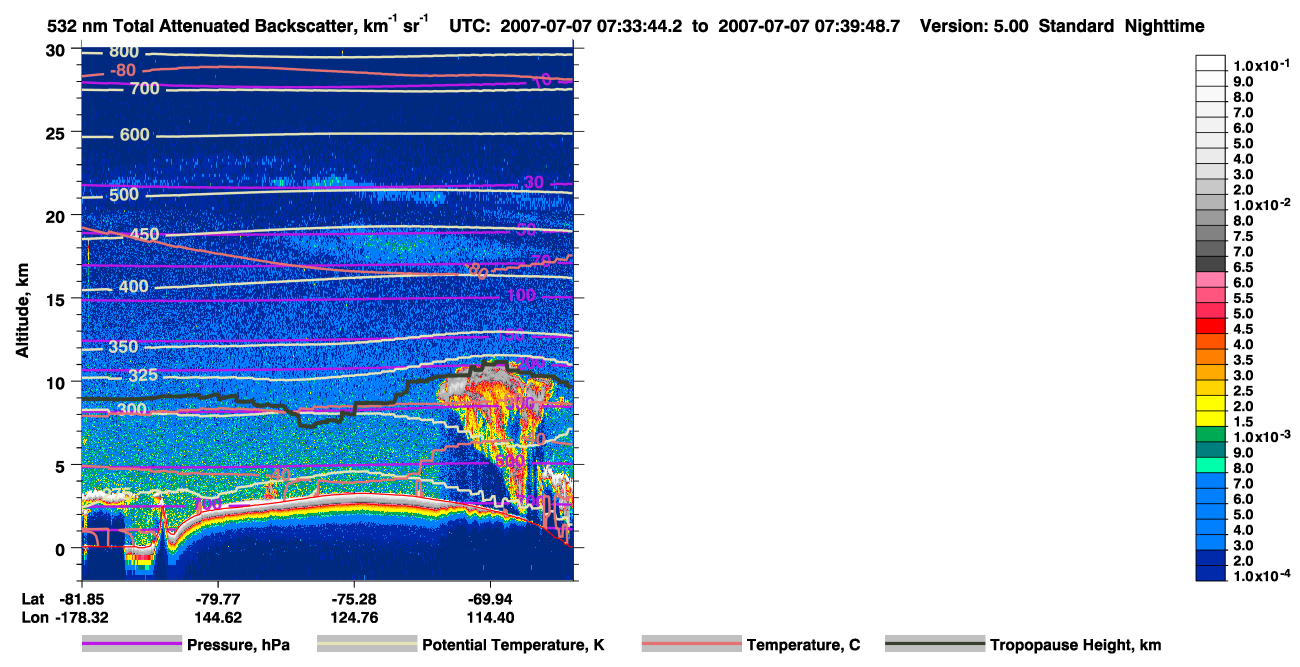
Task: Click the '450' potential temperature contour label
Action: pyautogui.click(x=145, y=235)
